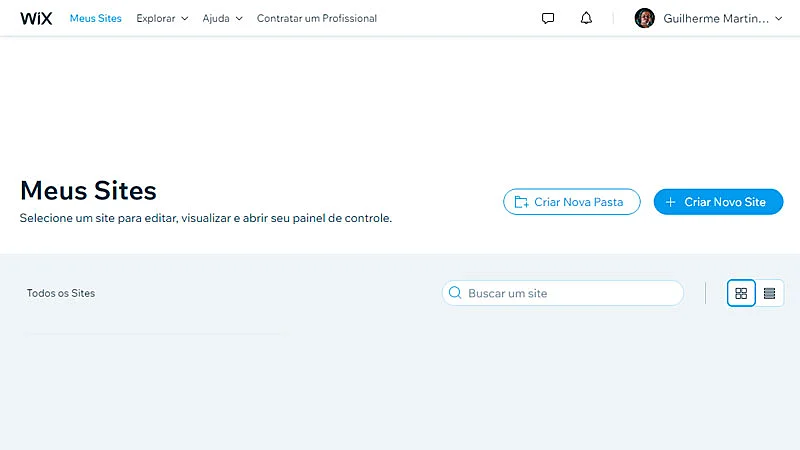800x450 pixels.
Task: Expand the Explorar menu
Action: click(162, 18)
